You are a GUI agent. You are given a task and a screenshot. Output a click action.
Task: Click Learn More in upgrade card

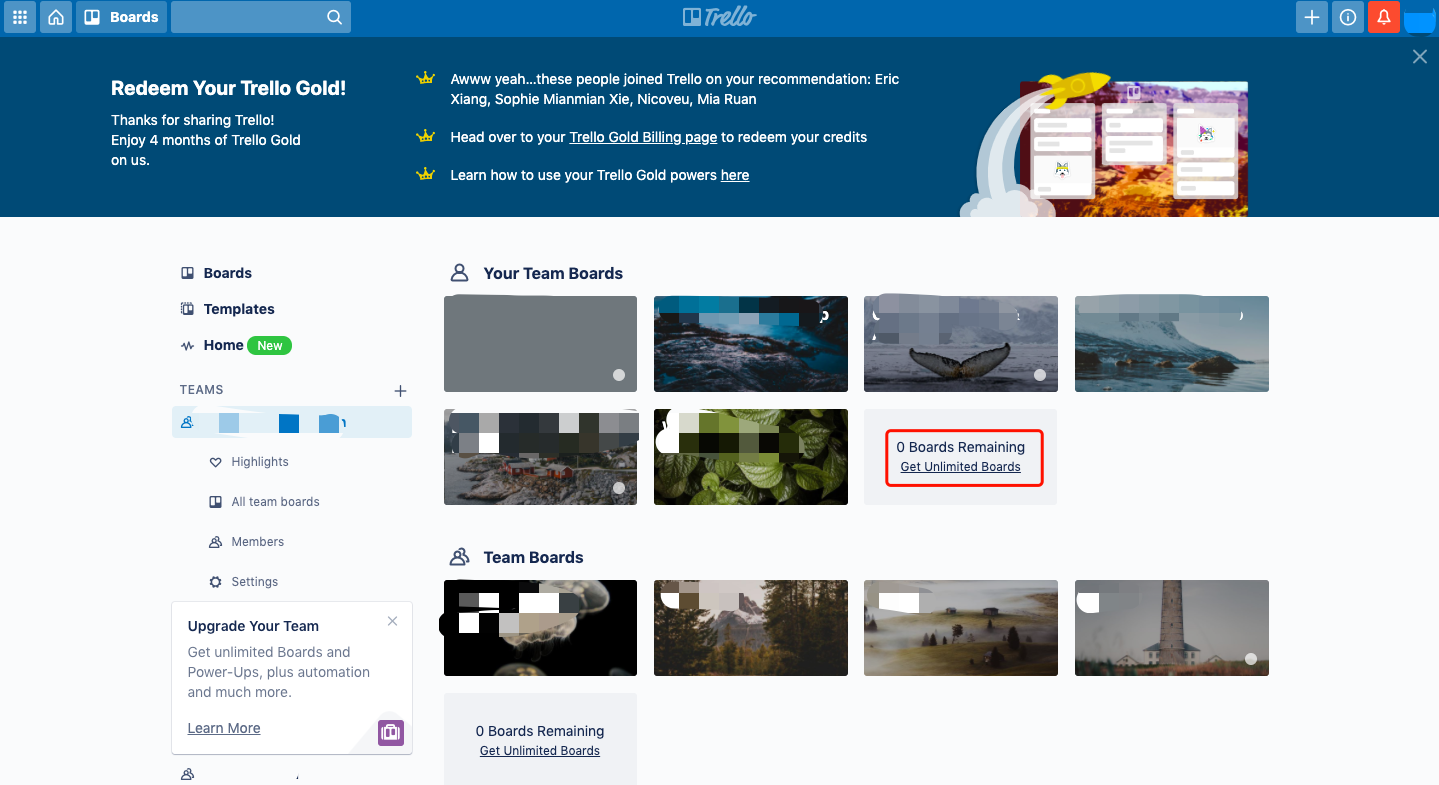click(224, 728)
